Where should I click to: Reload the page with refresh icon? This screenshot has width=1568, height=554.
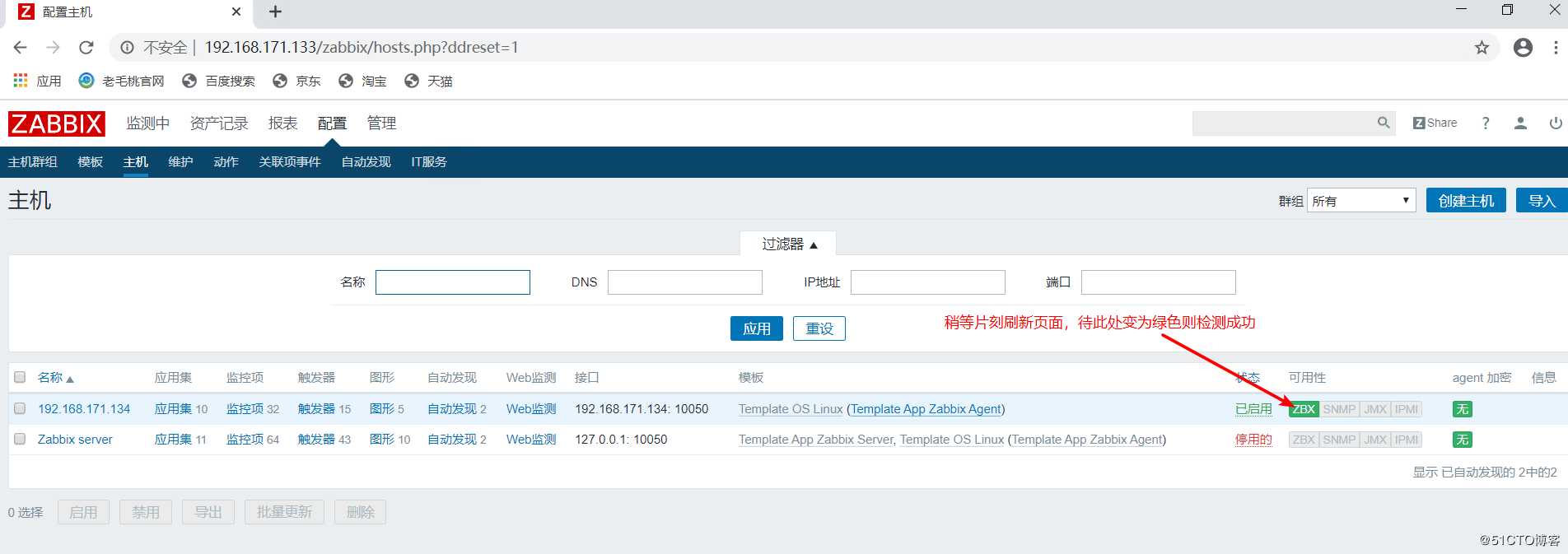86,48
